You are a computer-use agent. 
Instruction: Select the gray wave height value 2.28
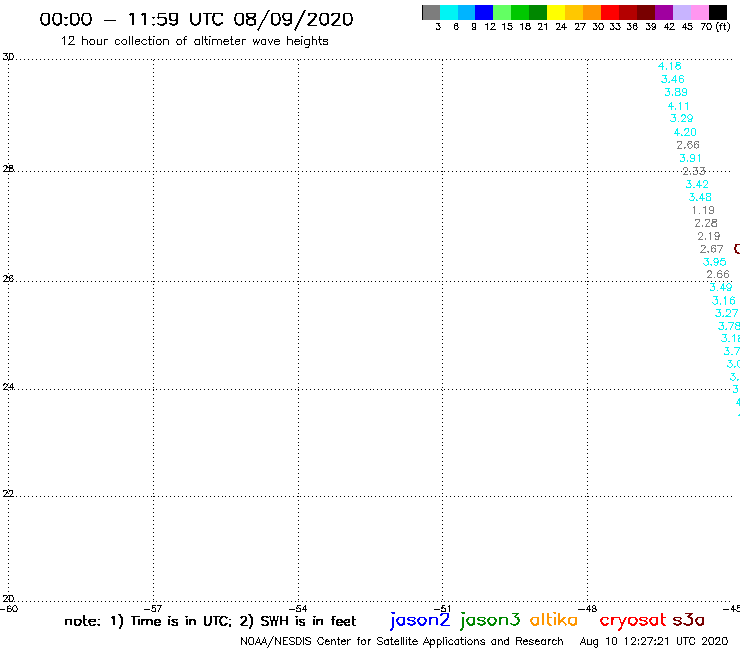tap(706, 223)
